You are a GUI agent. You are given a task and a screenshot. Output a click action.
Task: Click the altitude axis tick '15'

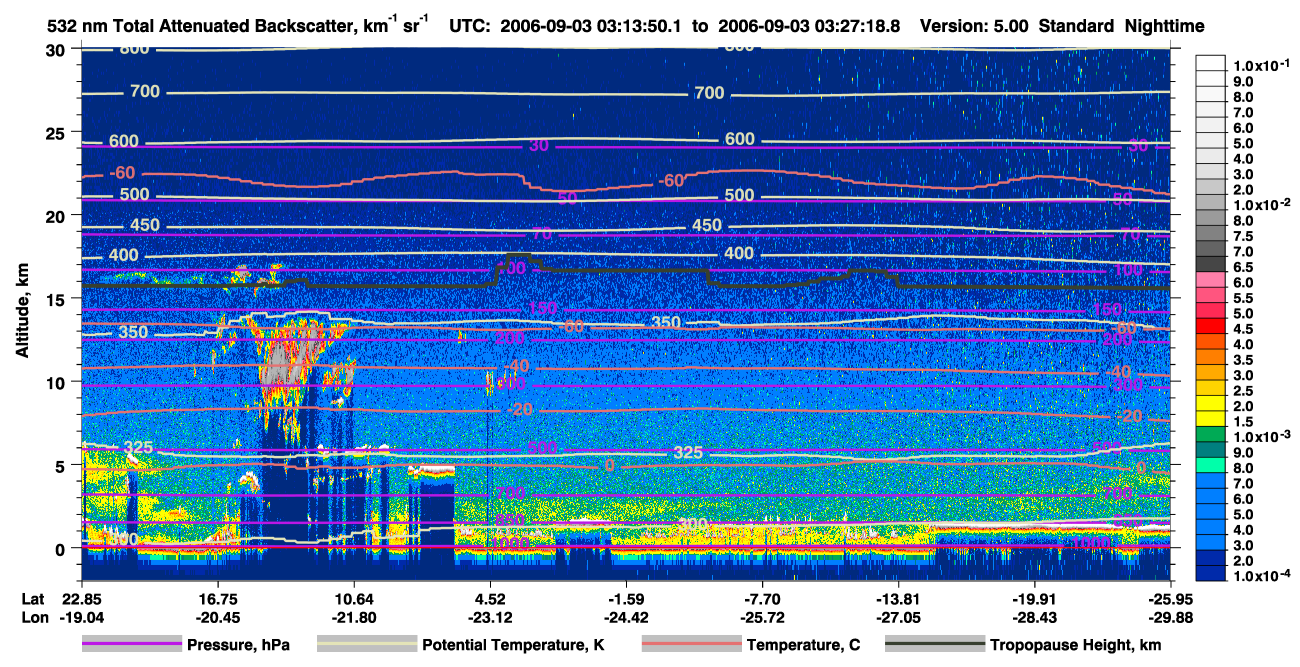(57, 298)
